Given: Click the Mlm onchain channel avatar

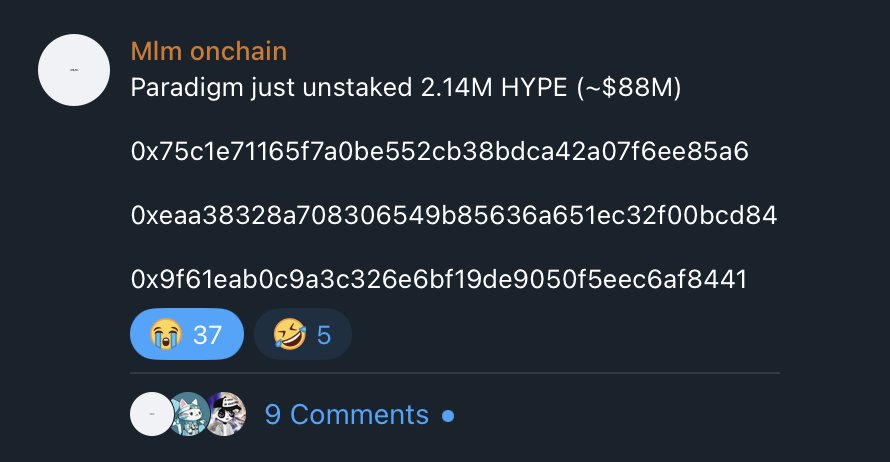Looking at the screenshot, I should 73,70.
